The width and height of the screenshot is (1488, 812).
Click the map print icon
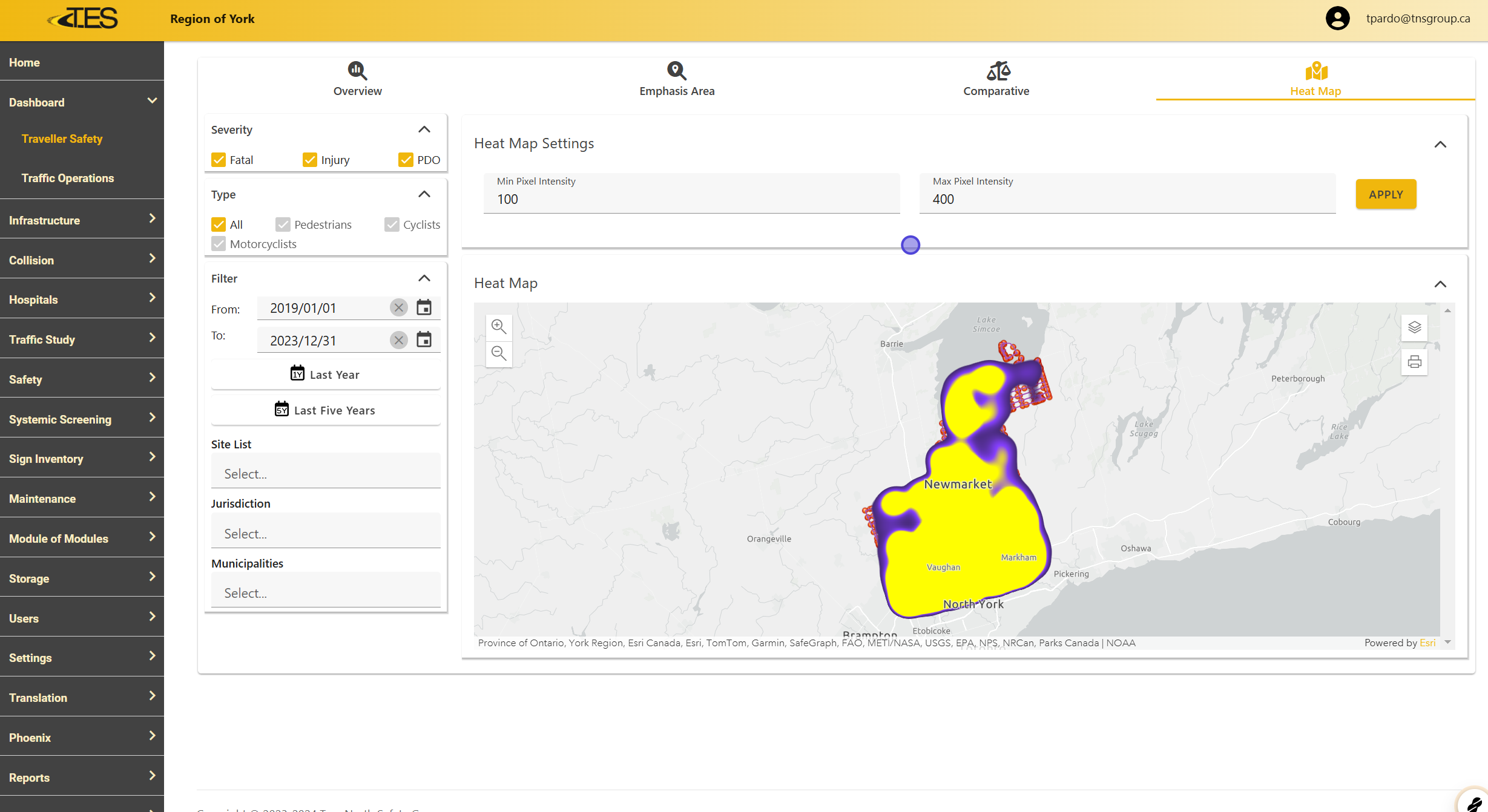click(1414, 362)
